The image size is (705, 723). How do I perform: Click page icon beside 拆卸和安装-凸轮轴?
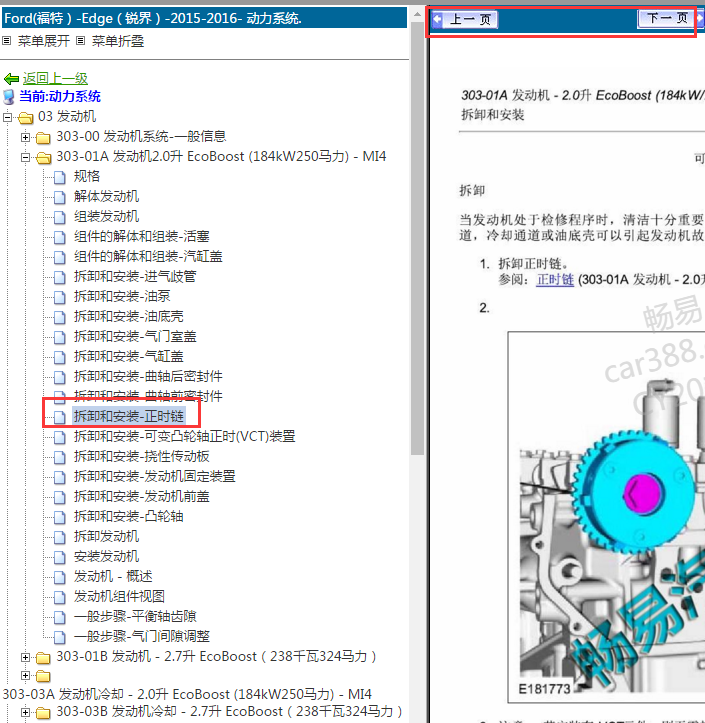(x=59, y=517)
